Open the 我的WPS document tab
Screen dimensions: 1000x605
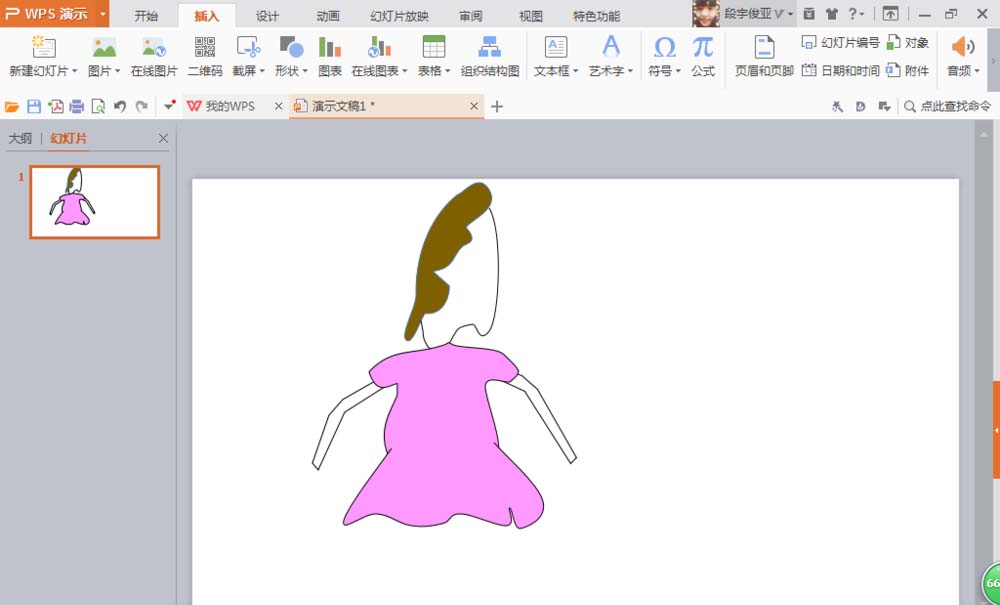[230, 105]
